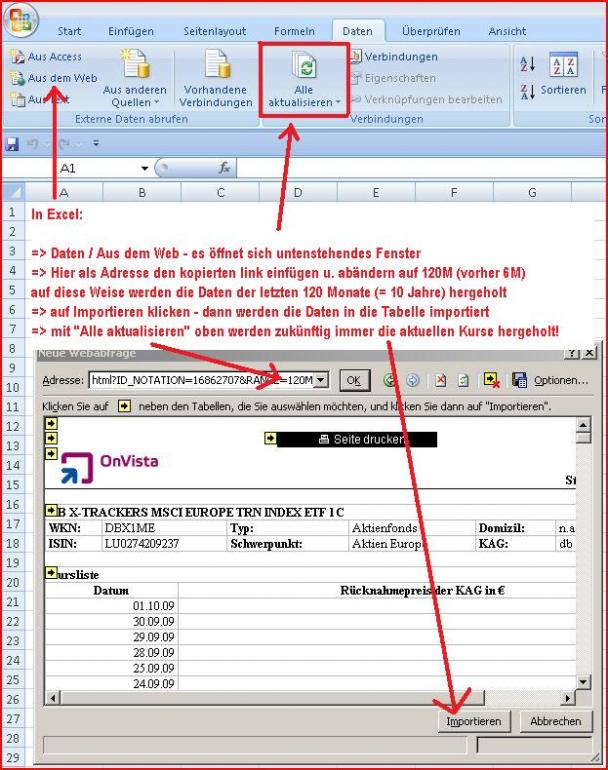The height and width of the screenshot is (770, 608).
Task: Expand Alle aktualisieren dropdown arrow
Action: tap(338, 103)
